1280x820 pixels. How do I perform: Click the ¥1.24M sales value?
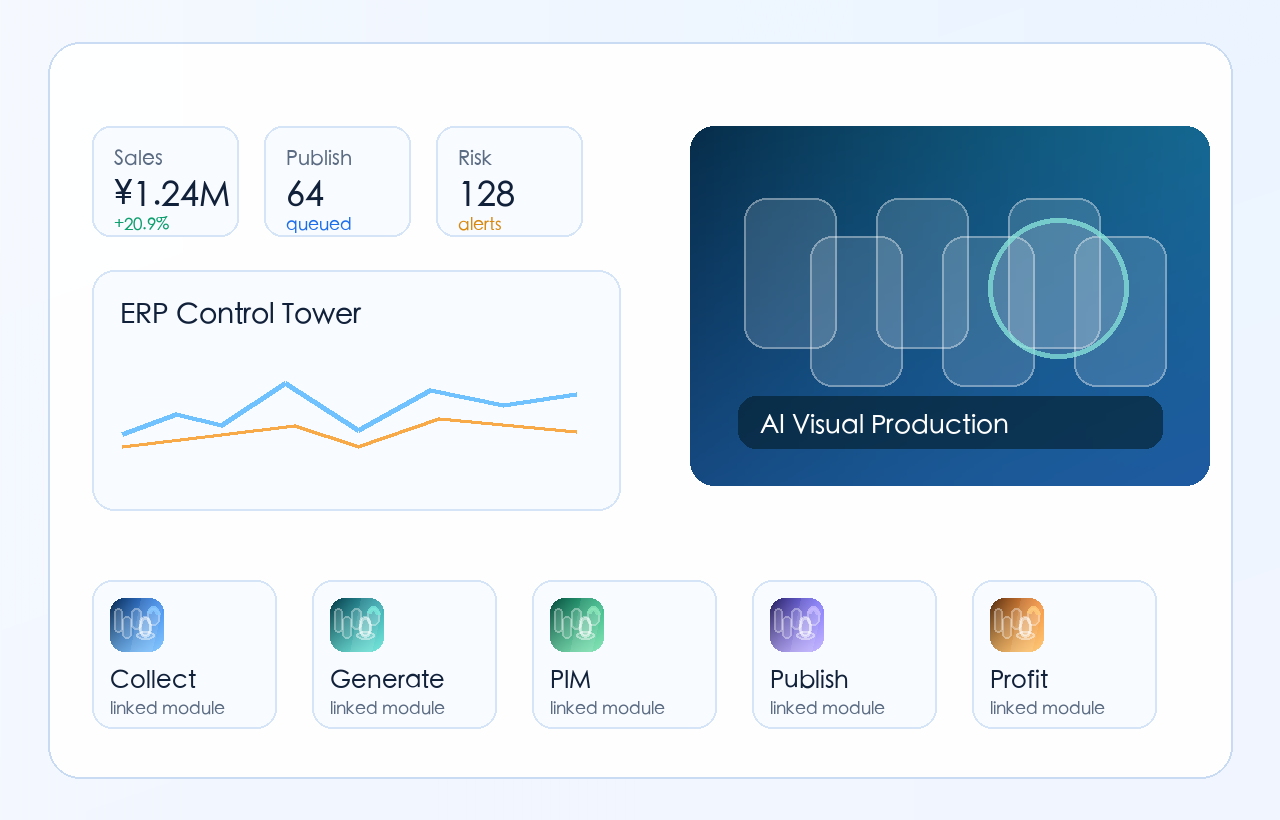(x=171, y=194)
